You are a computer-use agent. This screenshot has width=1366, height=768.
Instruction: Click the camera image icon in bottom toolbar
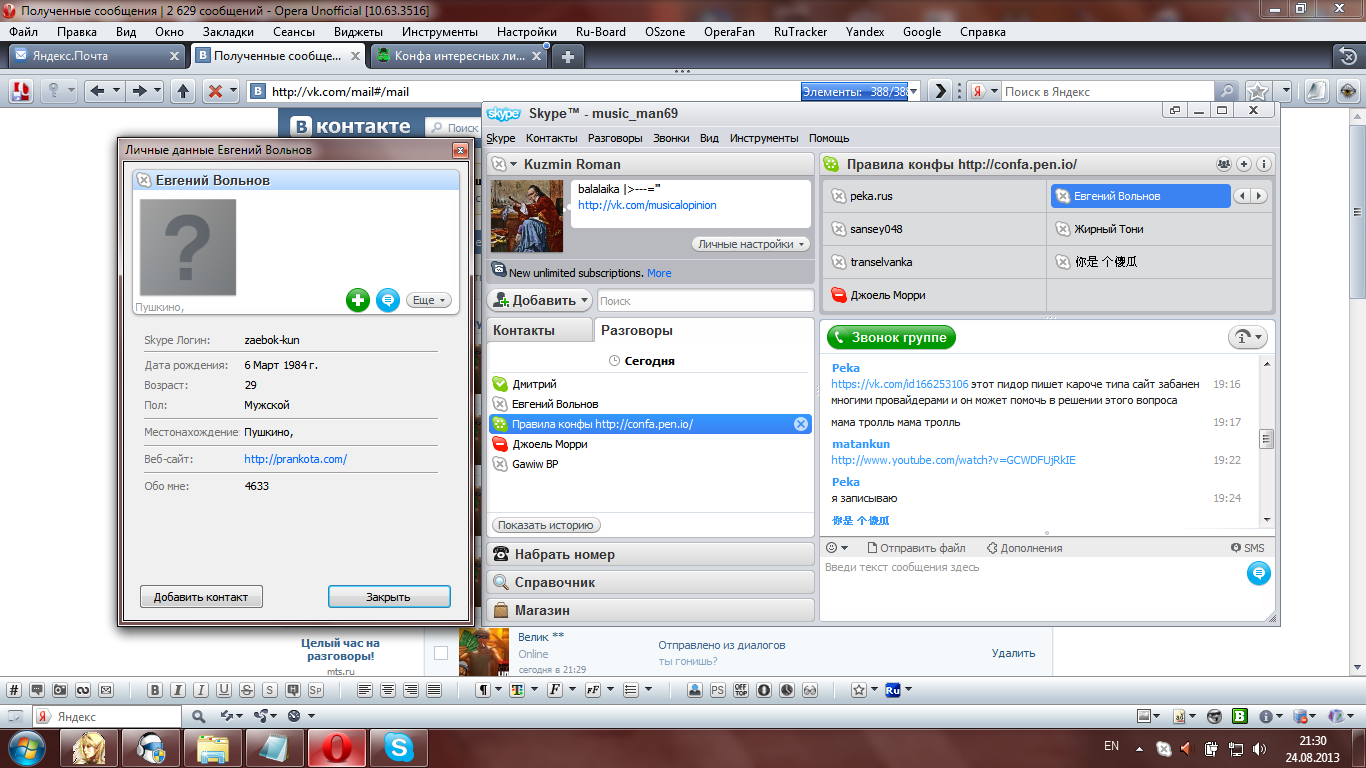[x=60, y=690]
